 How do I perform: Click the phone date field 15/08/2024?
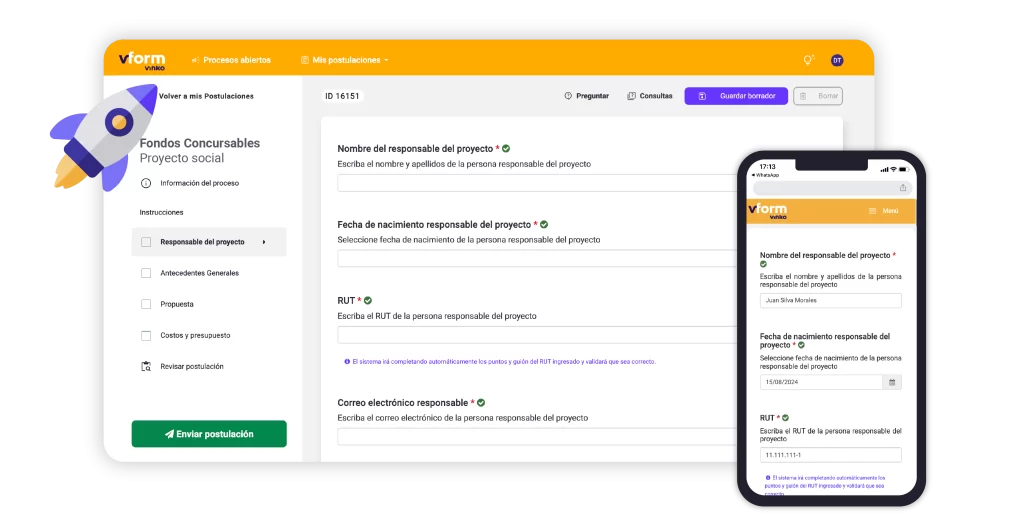coord(821,382)
